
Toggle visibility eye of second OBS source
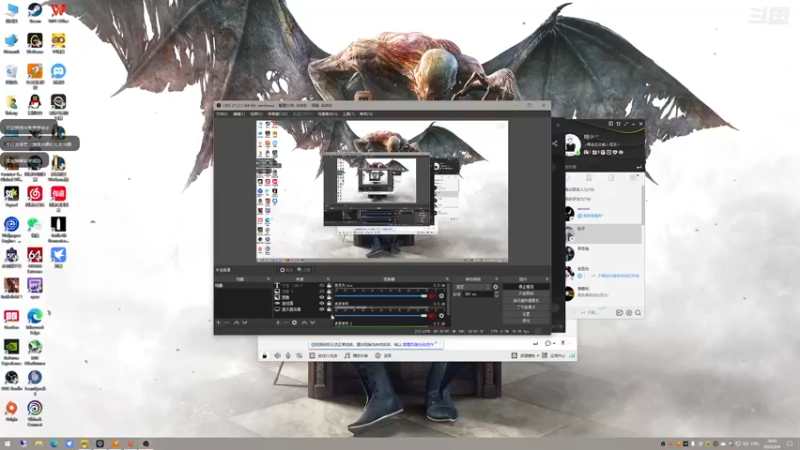coord(321,291)
